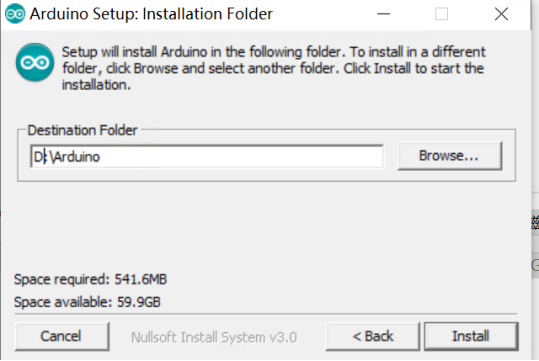Click the 'Arduino Setup: Installation Folder' title text

pos(151,14)
